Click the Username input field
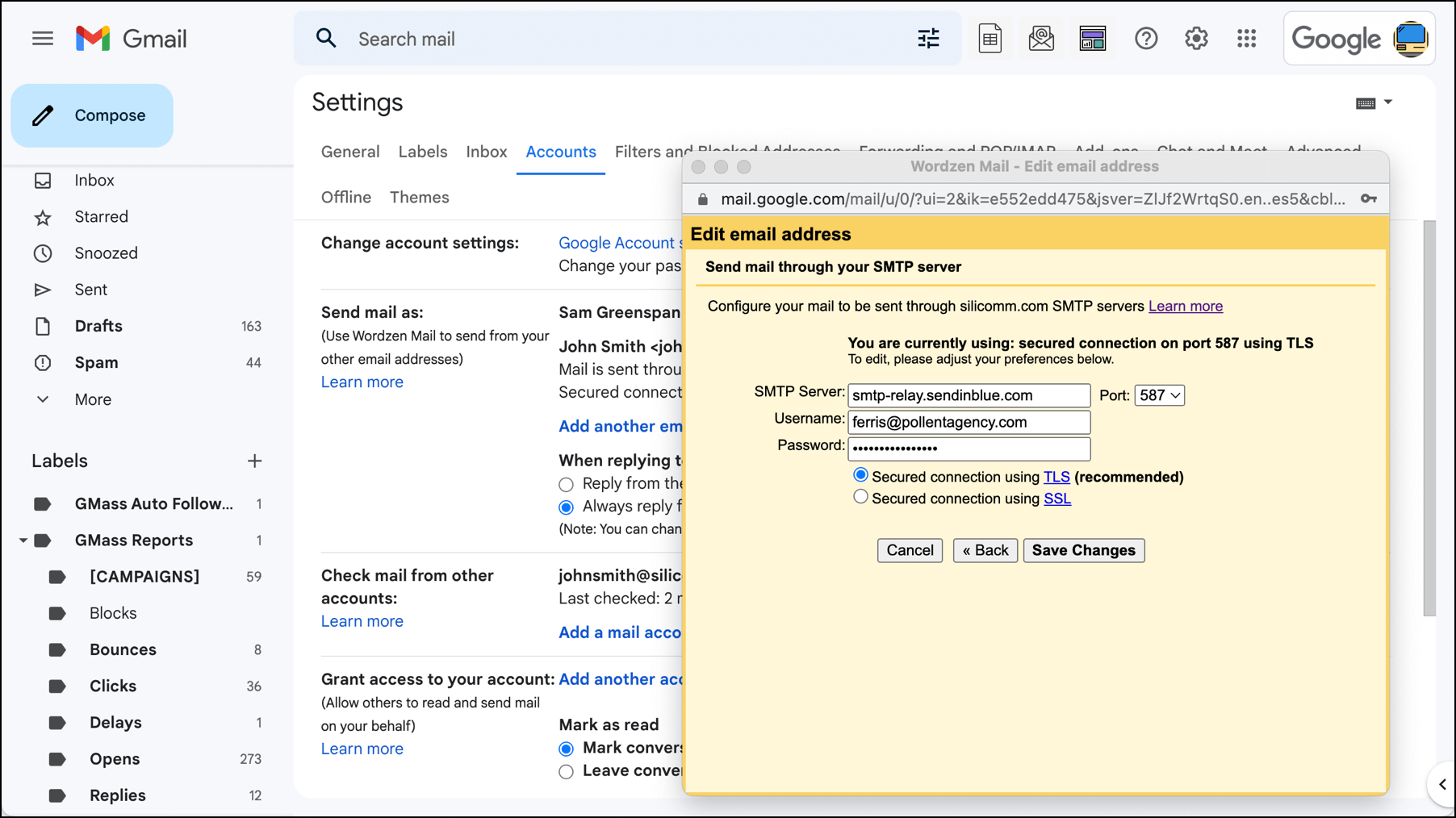This screenshot has width=1456, height=818. coord(969,422)
